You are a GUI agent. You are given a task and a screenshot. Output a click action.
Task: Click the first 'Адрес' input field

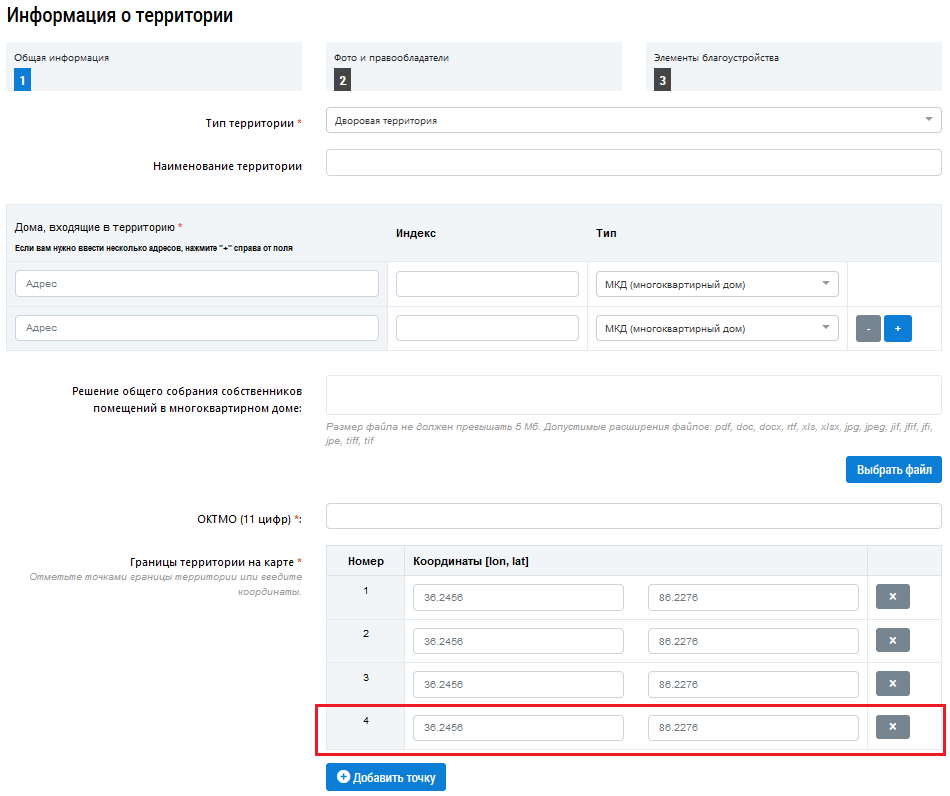[197, 284]
